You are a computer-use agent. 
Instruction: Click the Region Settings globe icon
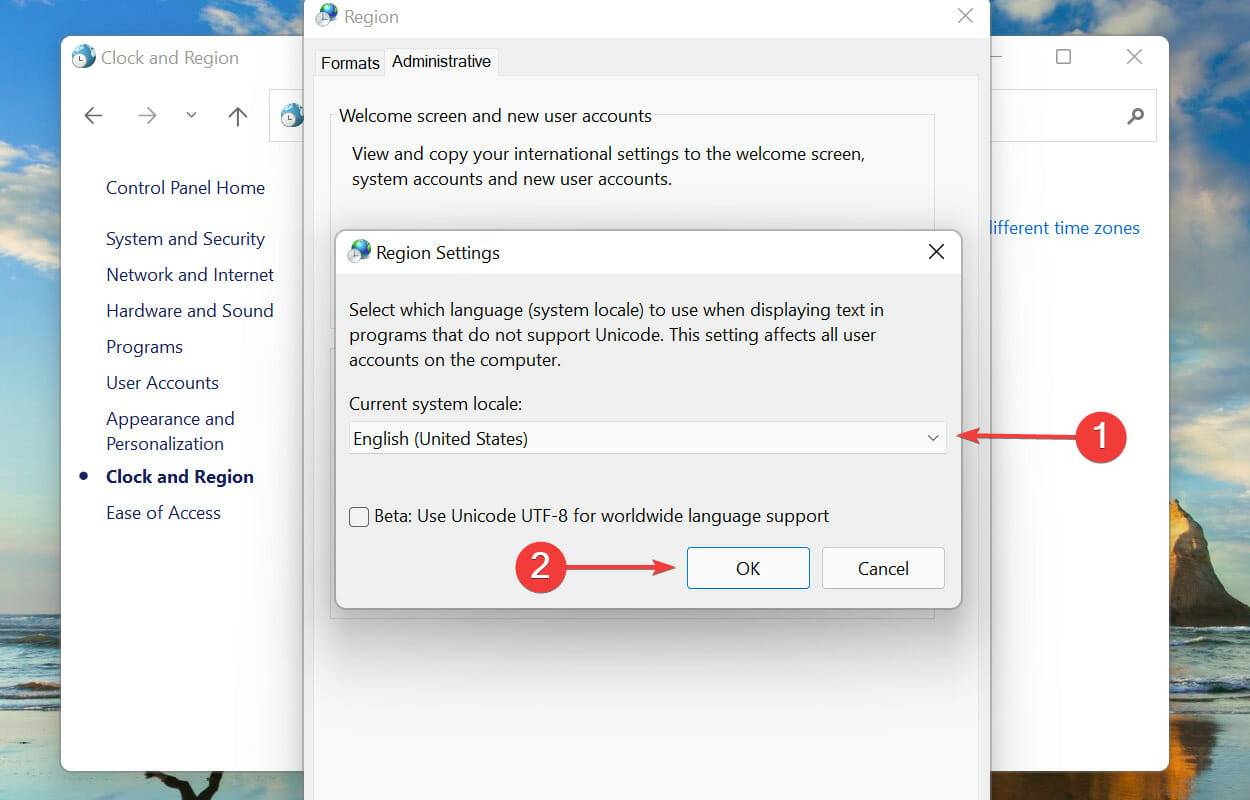tap(359, 252)
